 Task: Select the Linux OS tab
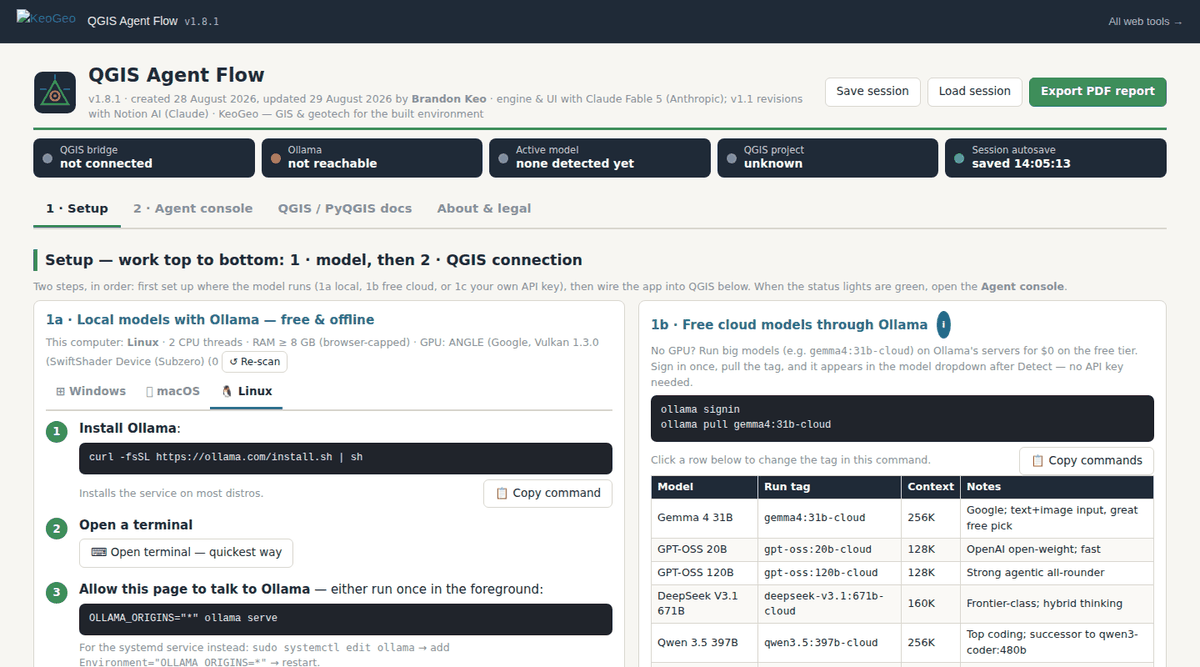[x=246, y=391]
